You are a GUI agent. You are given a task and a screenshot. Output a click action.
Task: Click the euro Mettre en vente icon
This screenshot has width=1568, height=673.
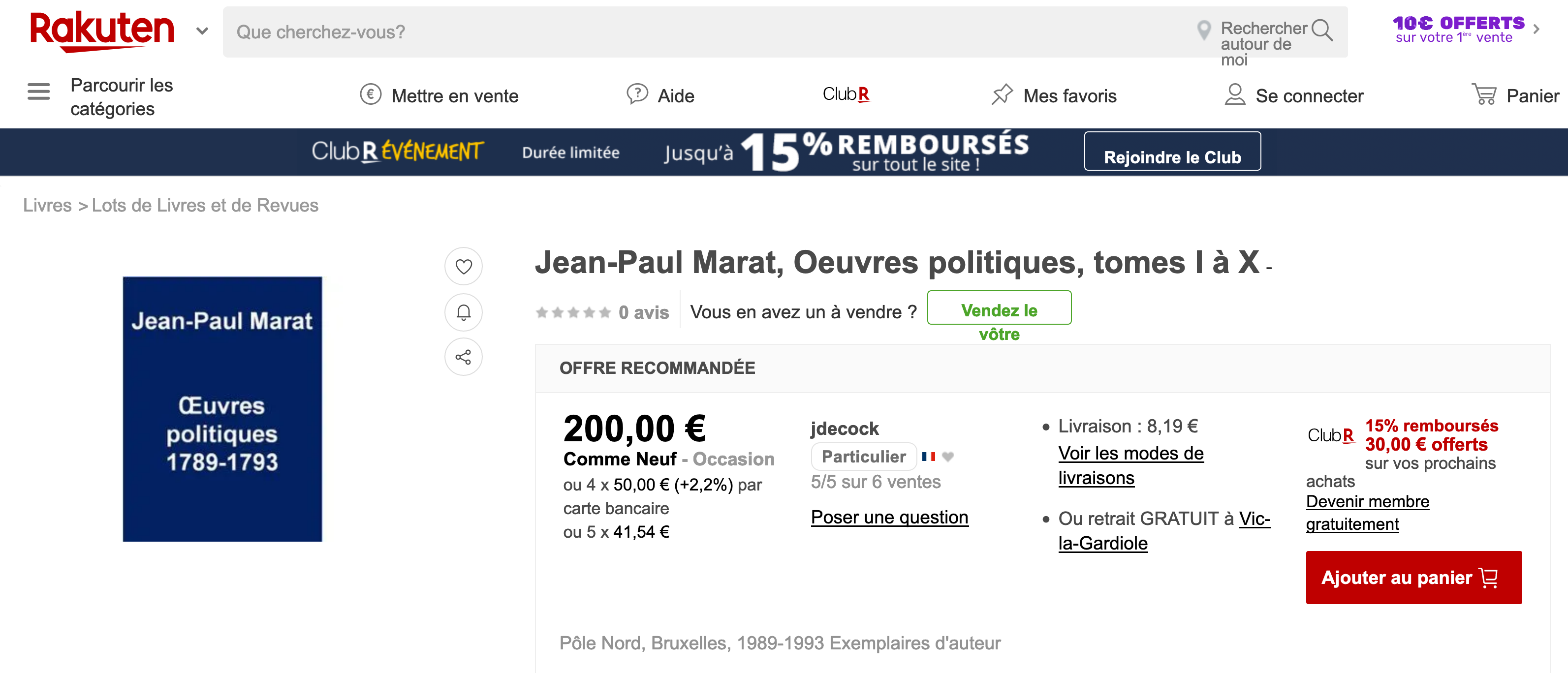point(370,94)
